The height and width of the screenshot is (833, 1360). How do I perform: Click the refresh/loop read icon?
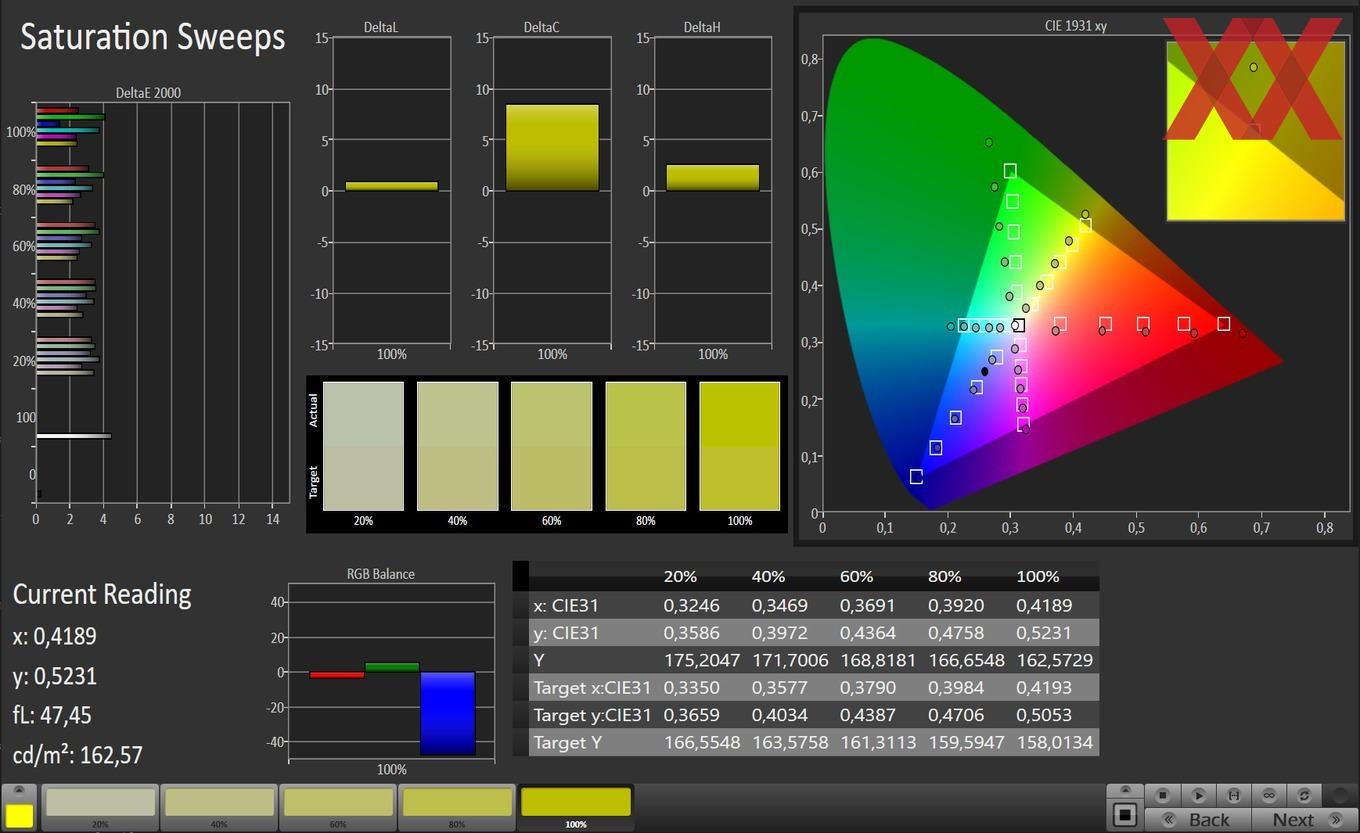[x=1304, y=795]
